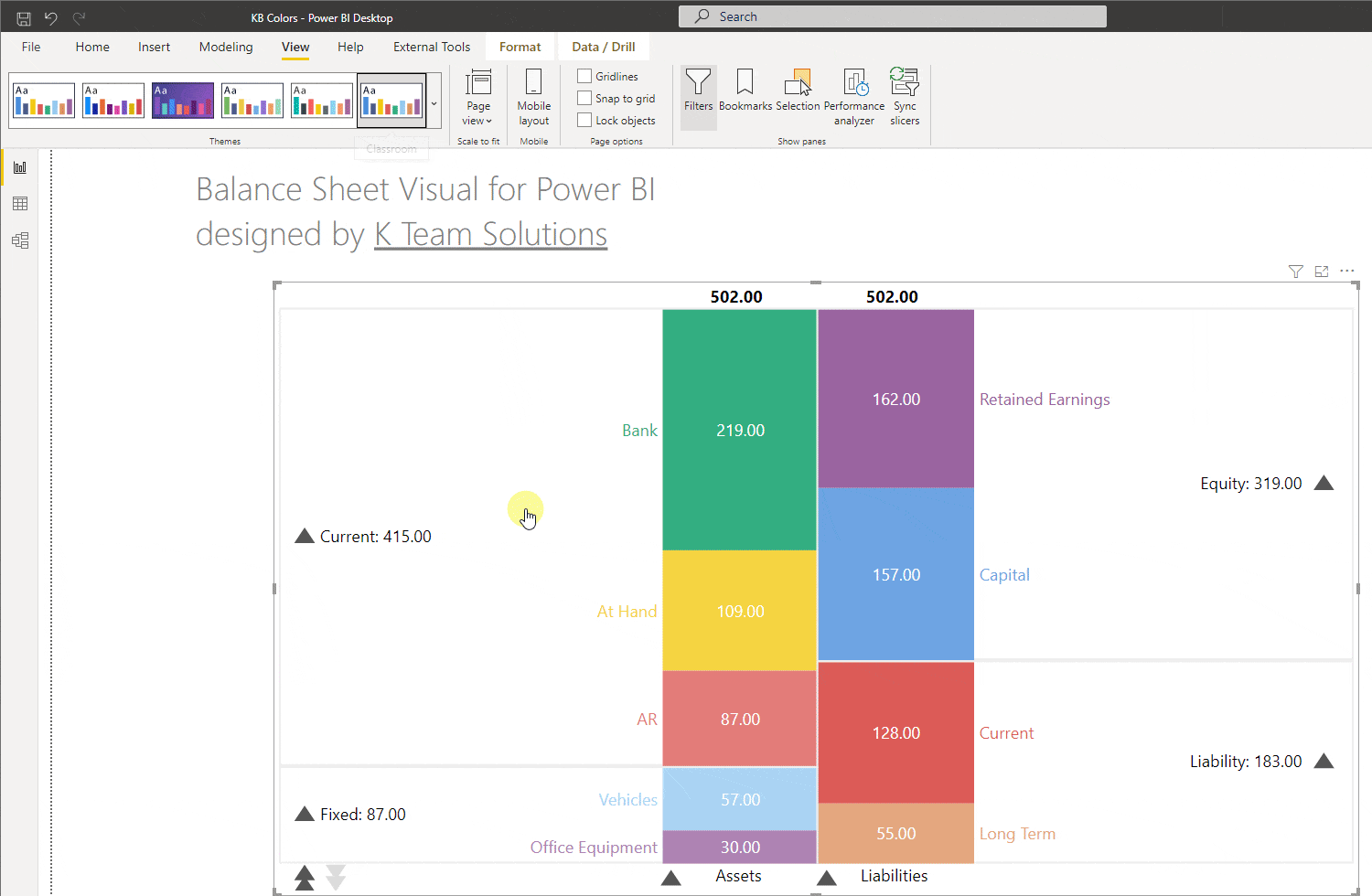Open the Selection pane
This screenshot has width=1372, height=896.
(x=798, y=91)
